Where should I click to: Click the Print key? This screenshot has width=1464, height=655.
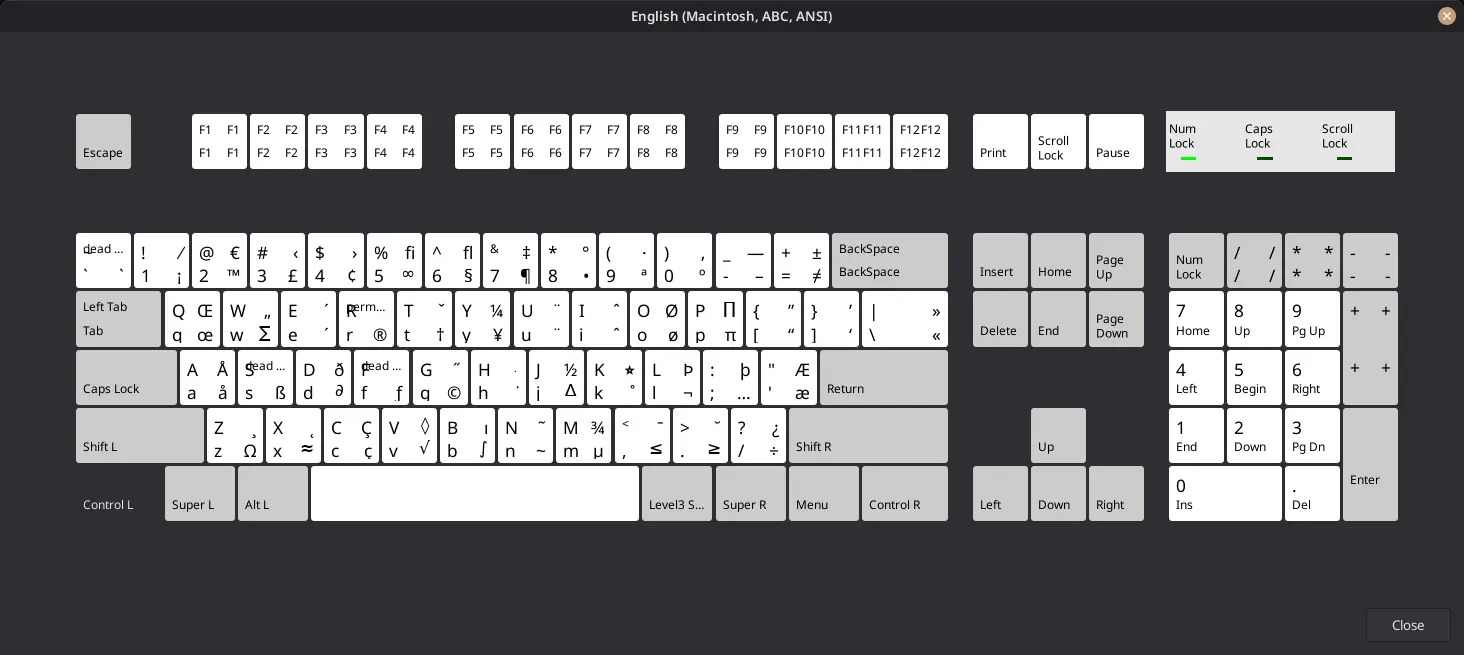1000,141
